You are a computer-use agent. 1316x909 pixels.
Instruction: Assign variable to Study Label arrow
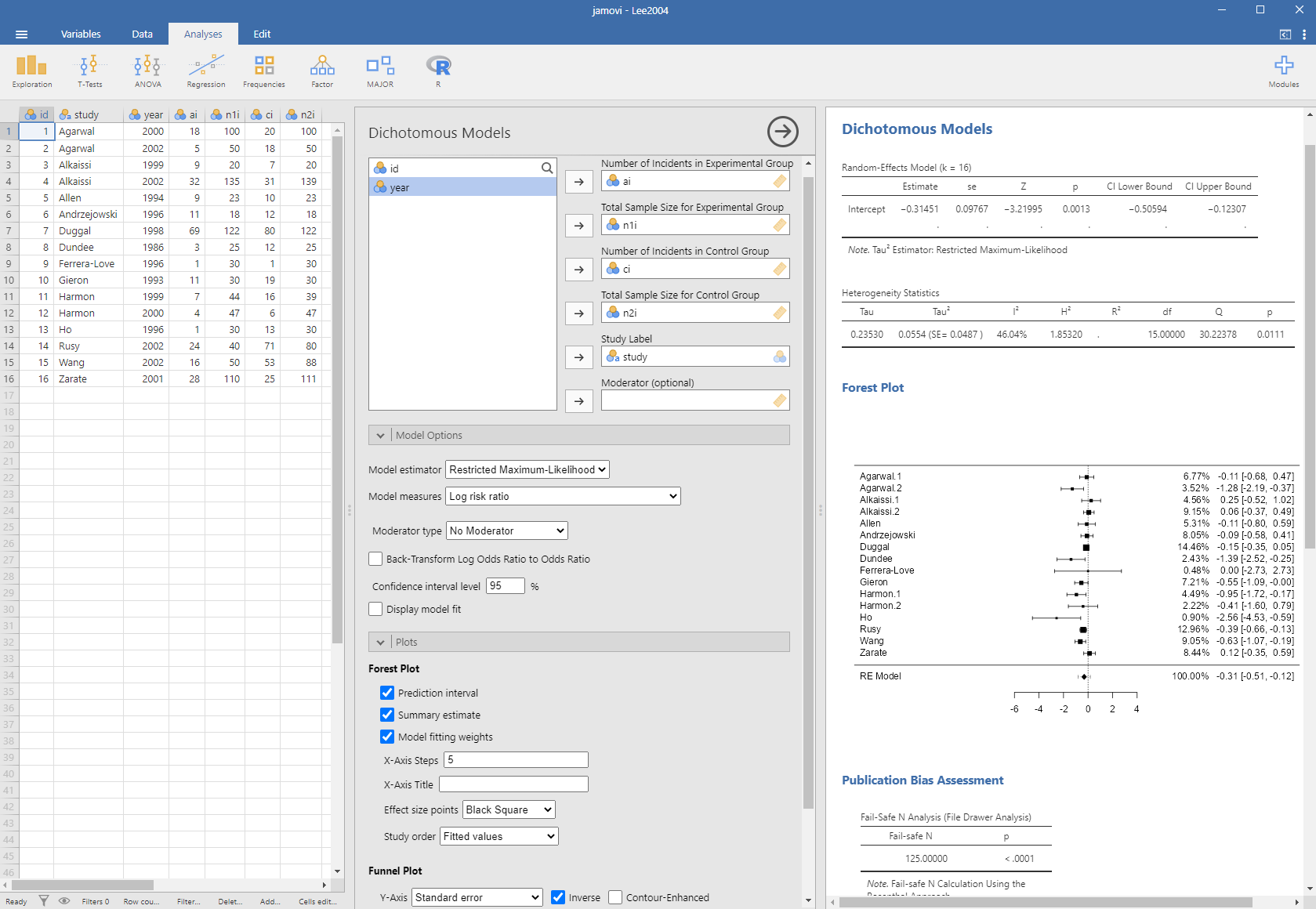tap(579, 357)
